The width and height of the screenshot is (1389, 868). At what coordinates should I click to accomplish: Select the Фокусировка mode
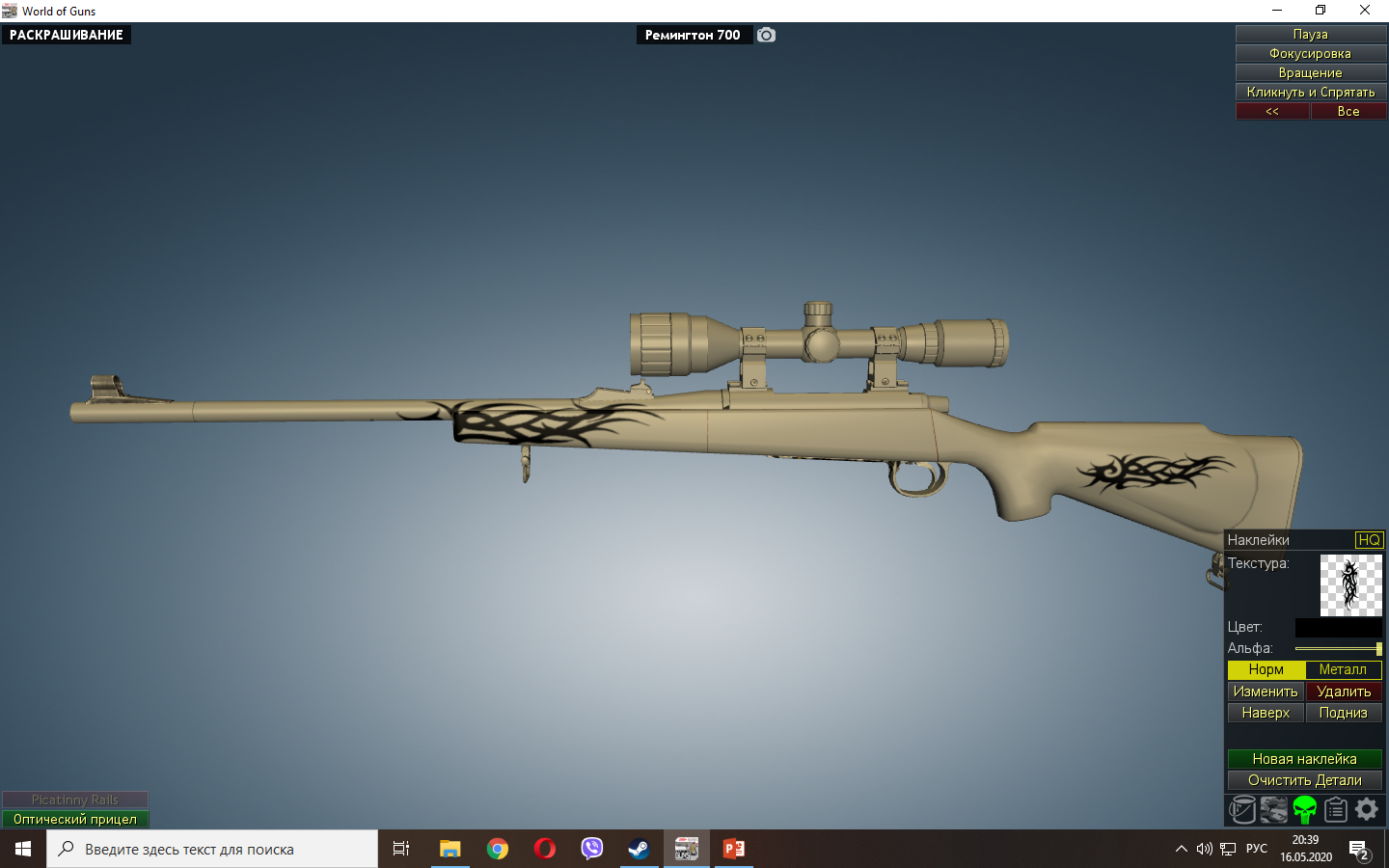(x=1311, y=53)
